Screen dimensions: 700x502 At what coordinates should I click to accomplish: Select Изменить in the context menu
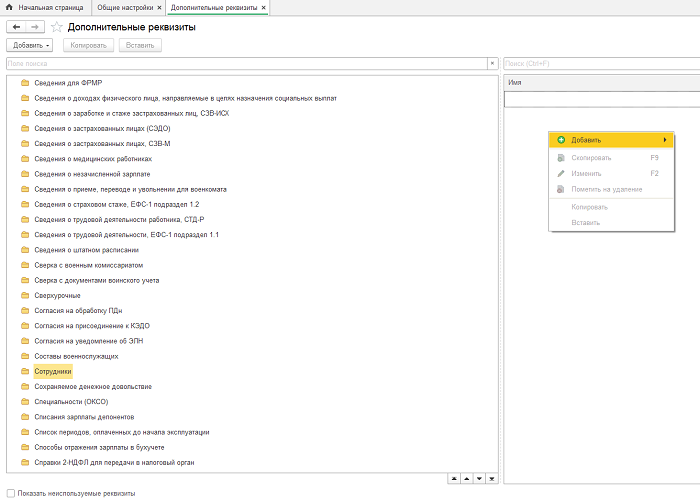585,173
